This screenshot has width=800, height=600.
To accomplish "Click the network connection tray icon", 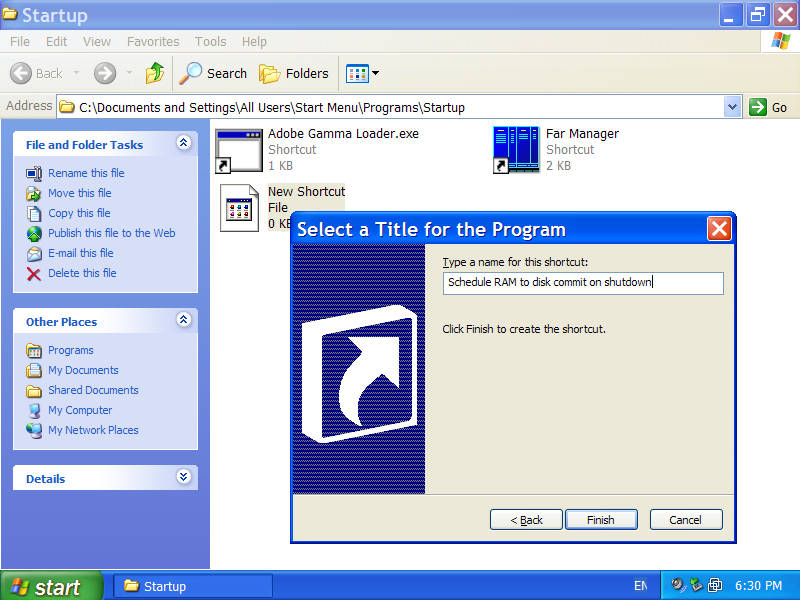I will pos(715,585).
